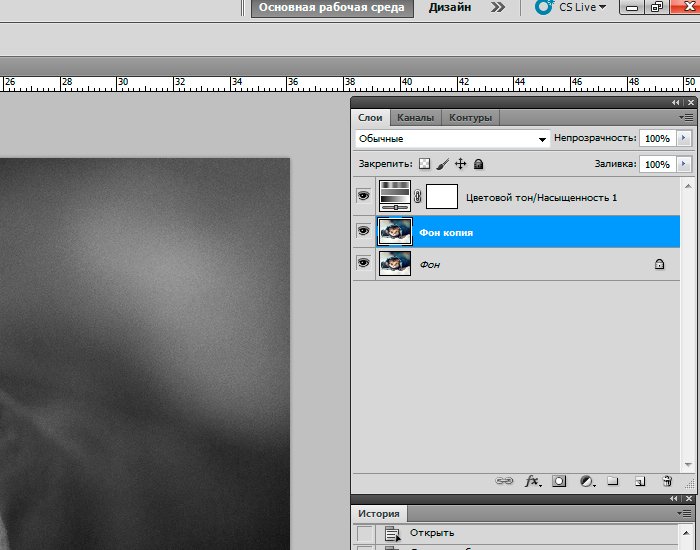Screen dimensions: 700x550
Task: Toggle visibility of Фон layer
Action: pos(363,264)
